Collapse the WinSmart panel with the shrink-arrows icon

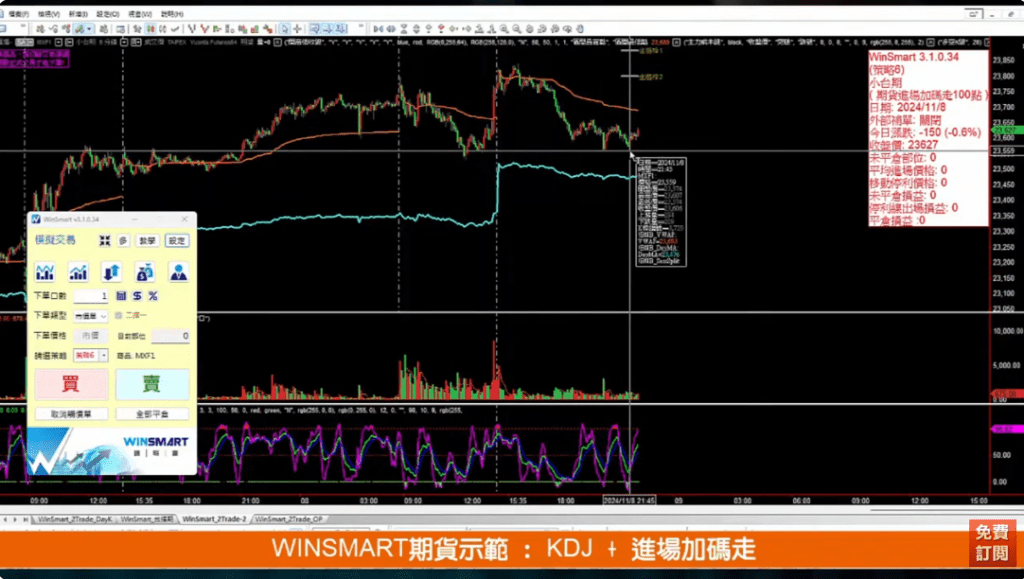pyautogui.click(x=104, y=241)
